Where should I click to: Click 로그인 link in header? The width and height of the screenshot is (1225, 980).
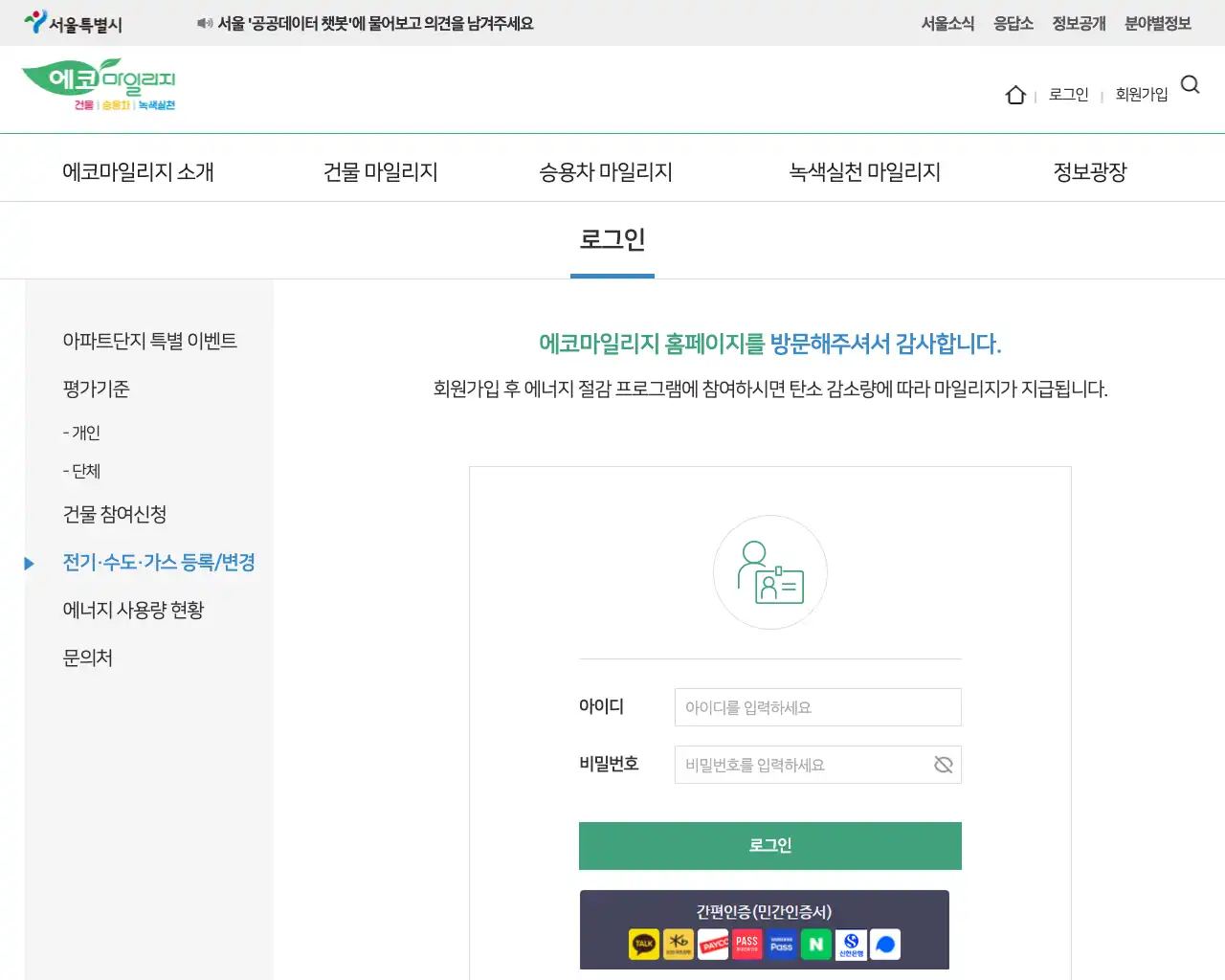1068,95
